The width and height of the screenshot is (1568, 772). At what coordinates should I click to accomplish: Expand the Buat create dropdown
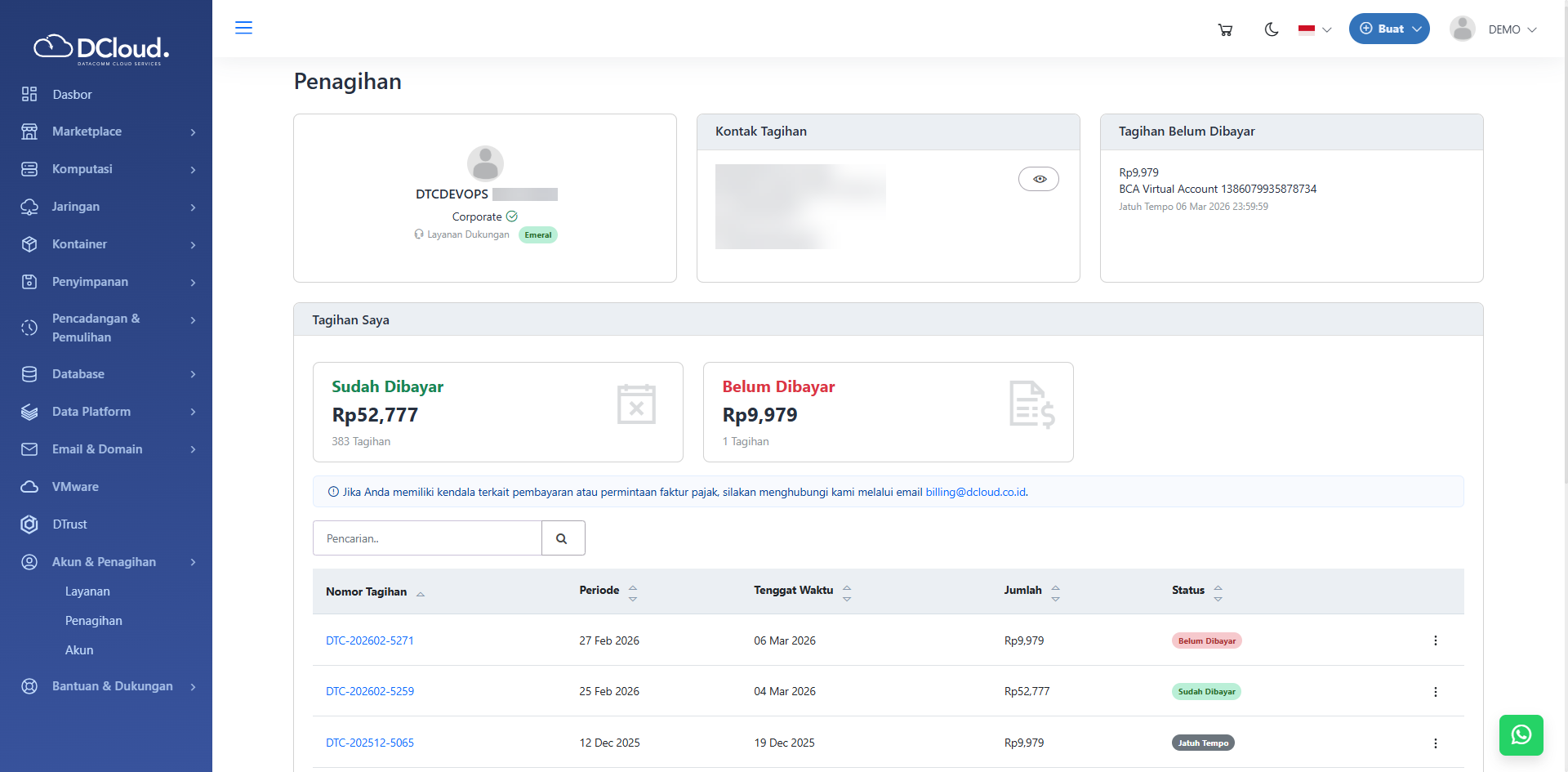pyautogui.click(x=1388, y=29)
